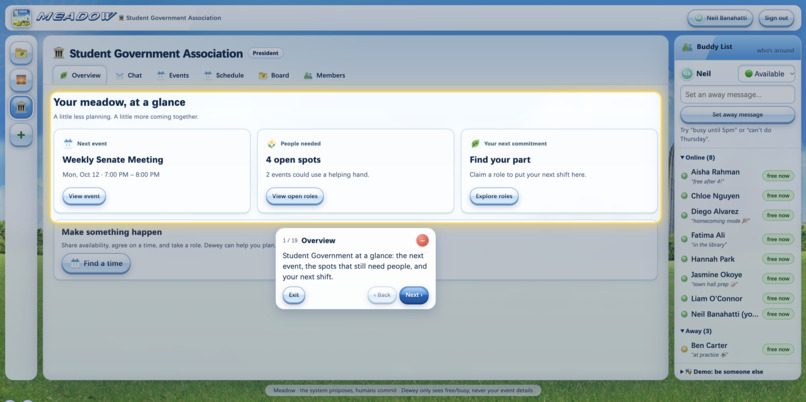Add a new group with the green plus

pyautogui.click(x=21, y=135)
